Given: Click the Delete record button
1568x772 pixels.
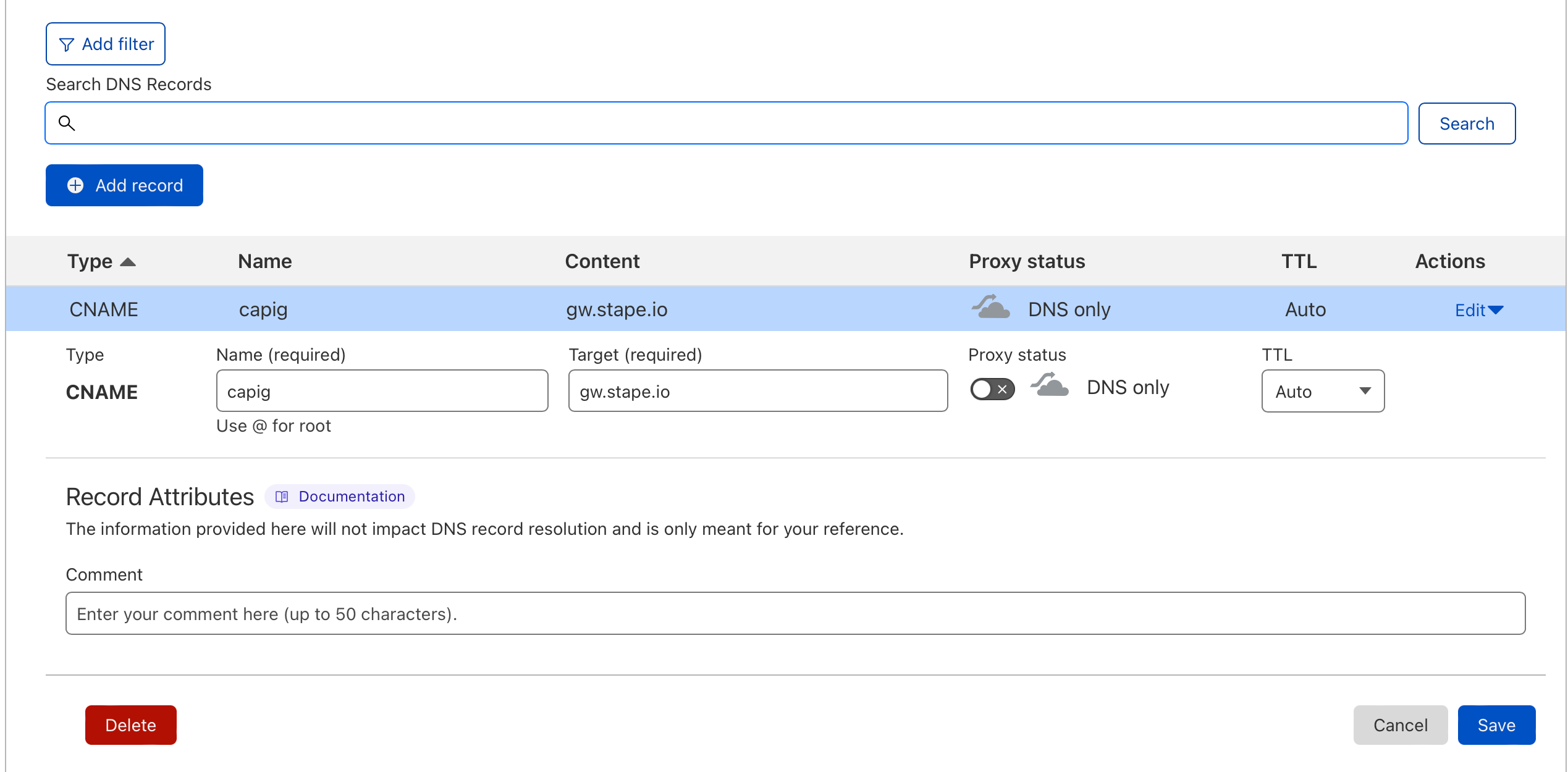Looking at the screenshot, I should tap(130, 725).
